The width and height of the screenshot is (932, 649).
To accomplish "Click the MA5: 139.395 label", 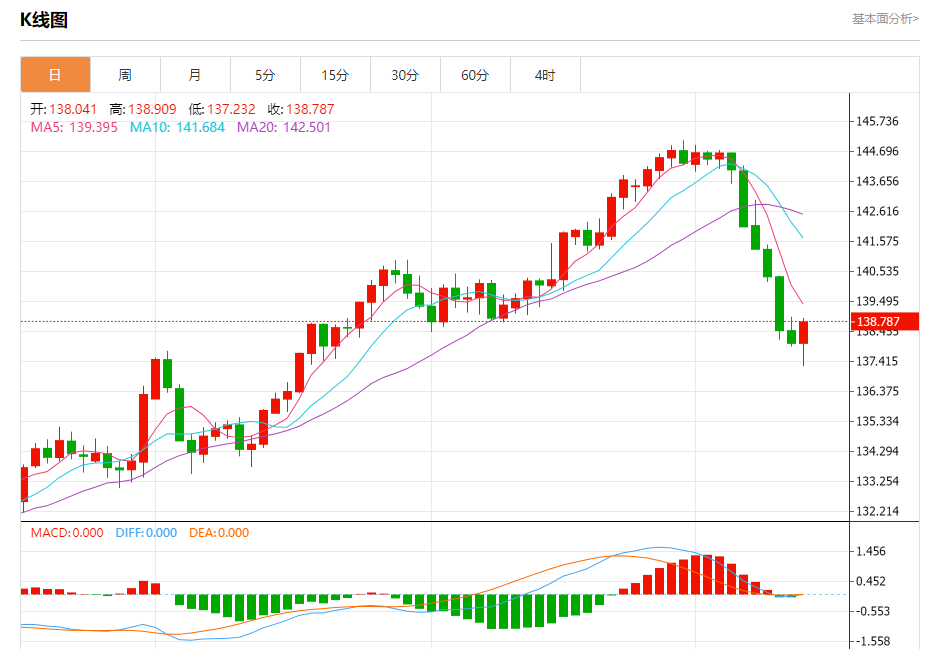I will coord(74,127).
